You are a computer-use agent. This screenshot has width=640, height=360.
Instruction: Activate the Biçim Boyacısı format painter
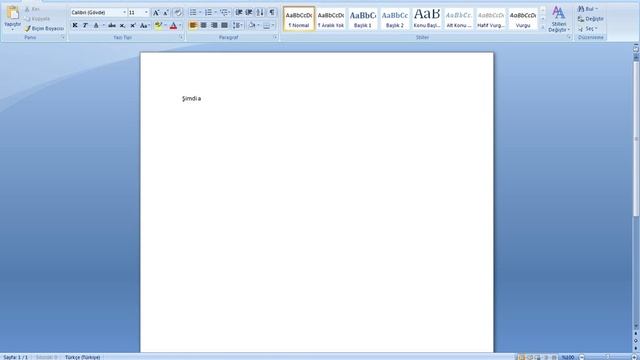click(x=44, y=29)
